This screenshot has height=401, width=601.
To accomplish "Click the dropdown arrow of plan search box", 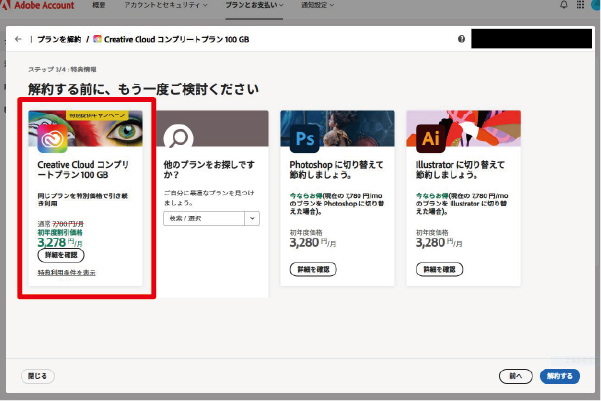I will 252,219.
